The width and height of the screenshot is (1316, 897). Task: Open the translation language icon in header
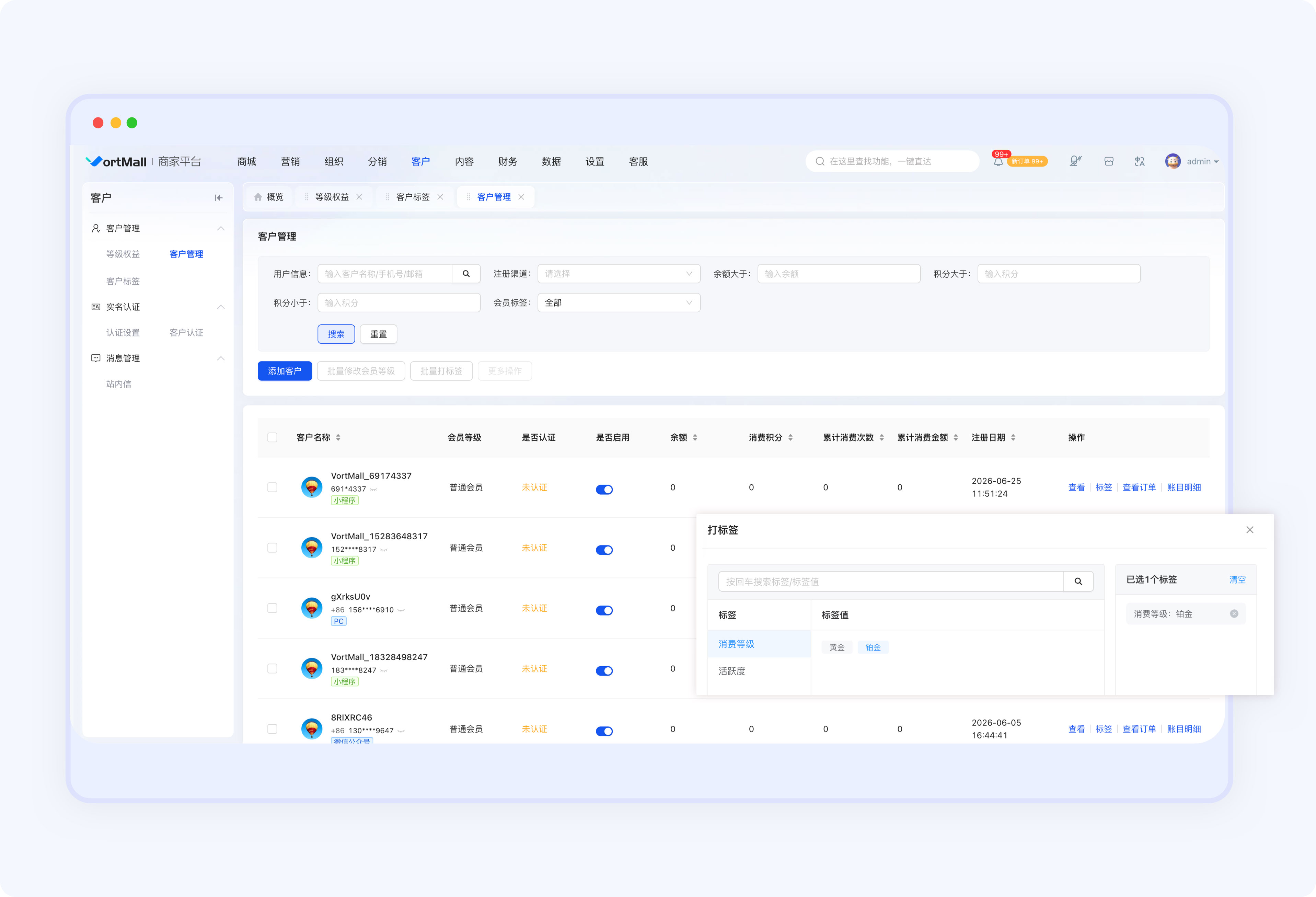tap(1139, 161)
